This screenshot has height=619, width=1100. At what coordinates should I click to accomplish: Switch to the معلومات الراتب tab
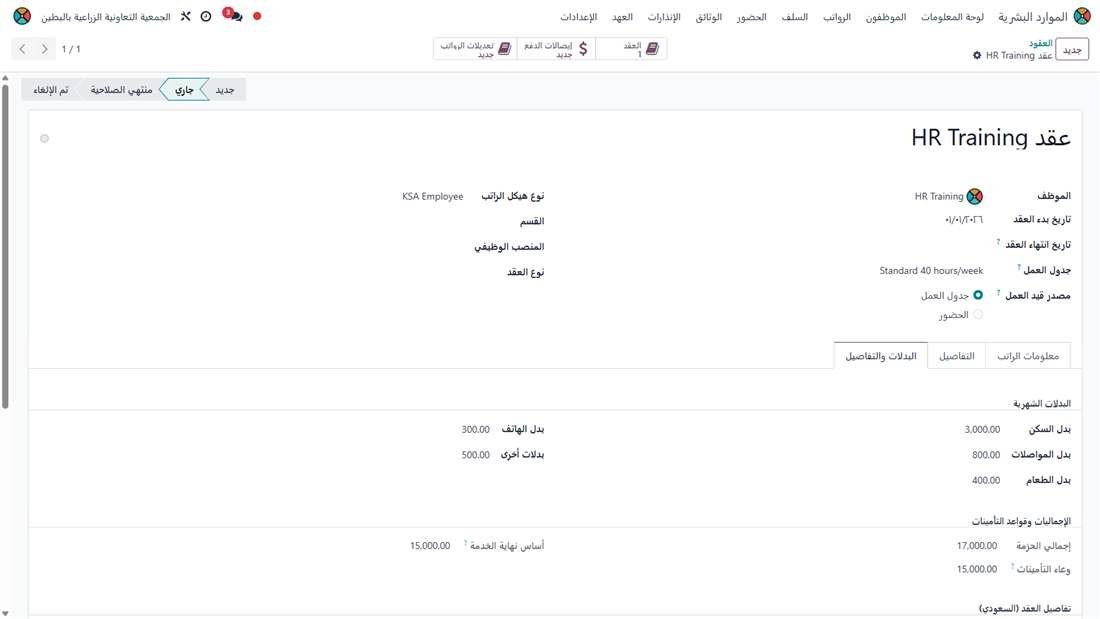pyautogui.click(x=1028, y=357)
